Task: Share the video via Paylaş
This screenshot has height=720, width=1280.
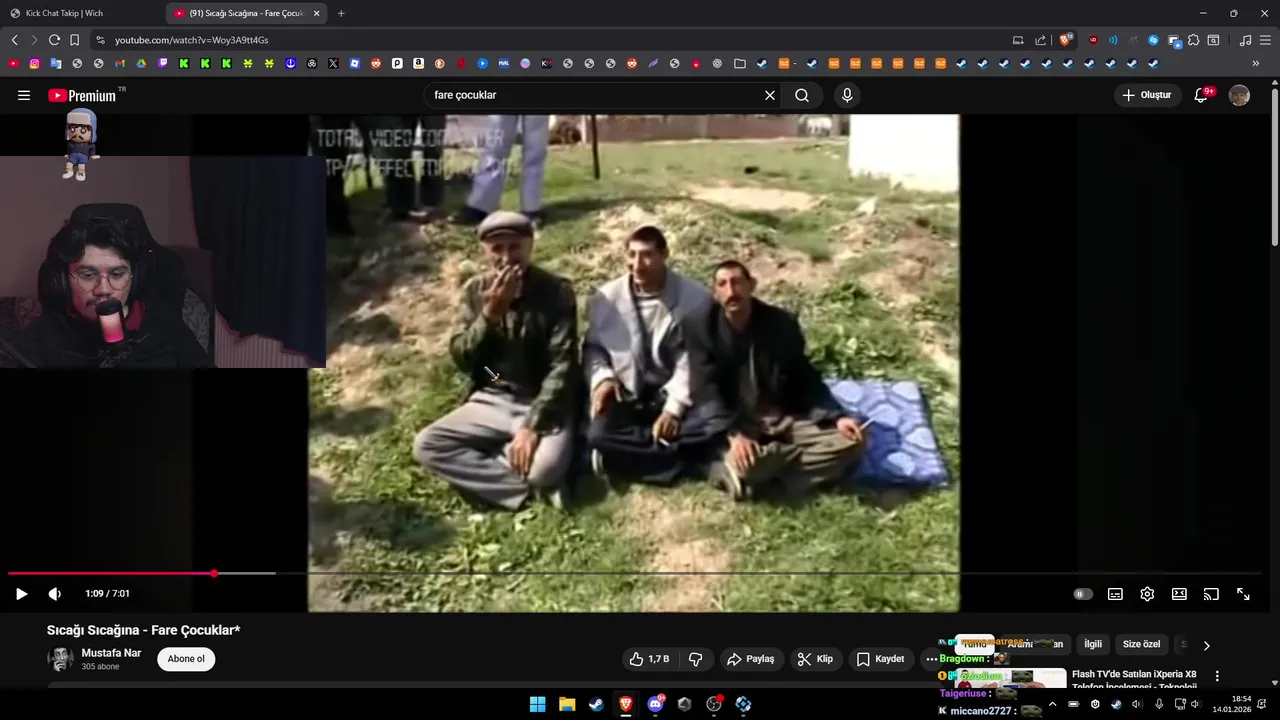Action: [751, 659]
